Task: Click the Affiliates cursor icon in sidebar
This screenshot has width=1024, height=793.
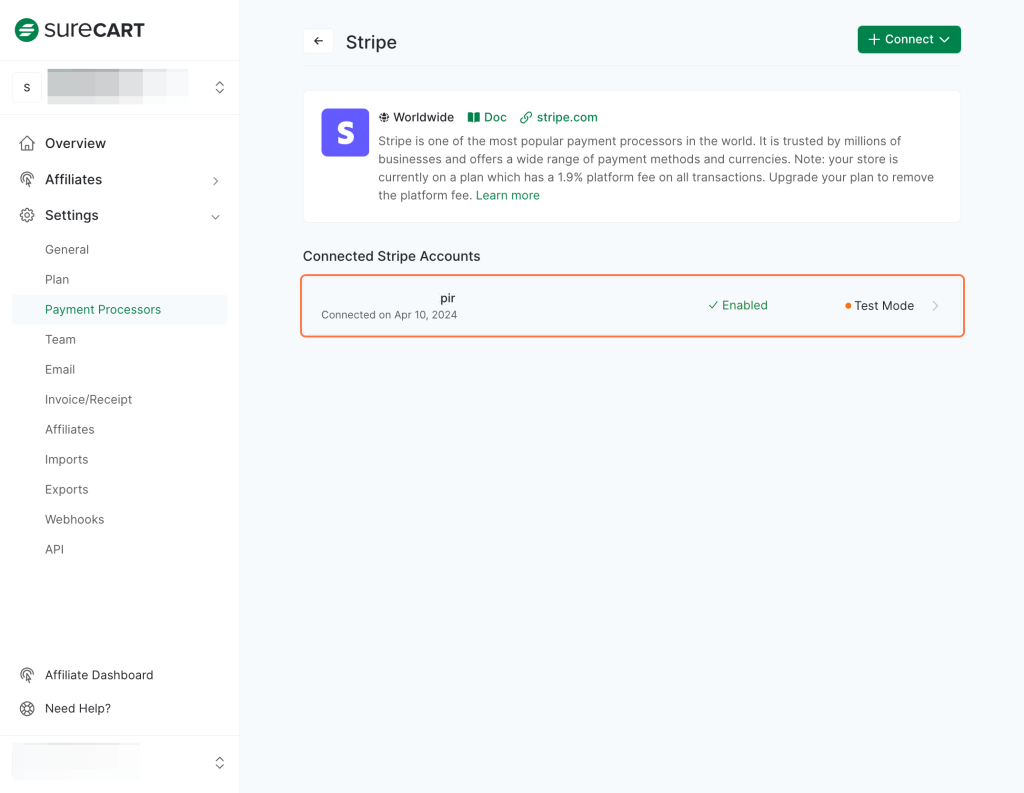Action: tap(27, 179)
